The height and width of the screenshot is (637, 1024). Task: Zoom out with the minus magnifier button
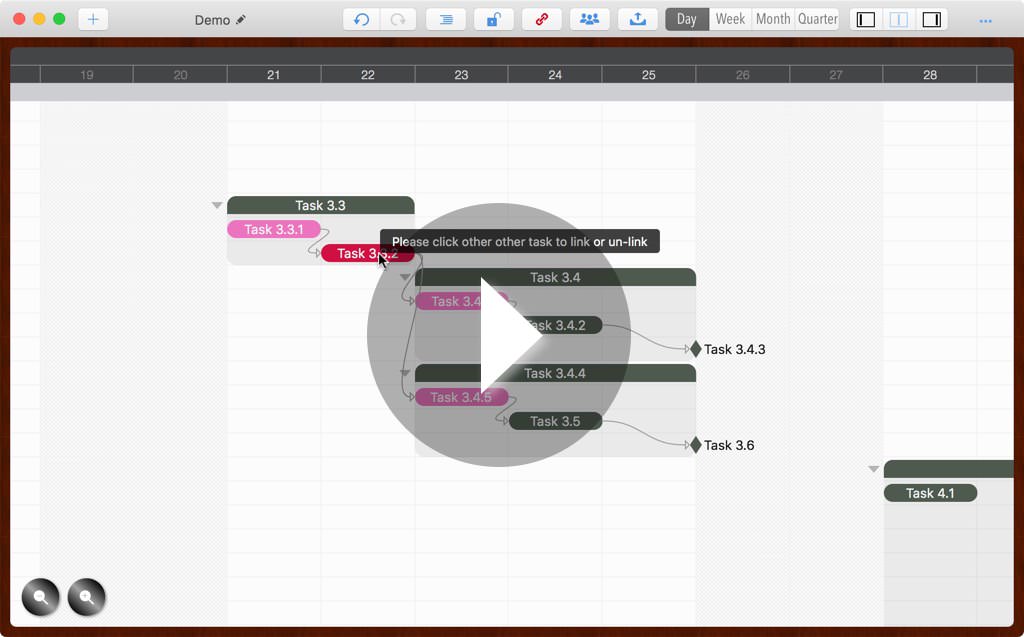click(x=41, y=598)
